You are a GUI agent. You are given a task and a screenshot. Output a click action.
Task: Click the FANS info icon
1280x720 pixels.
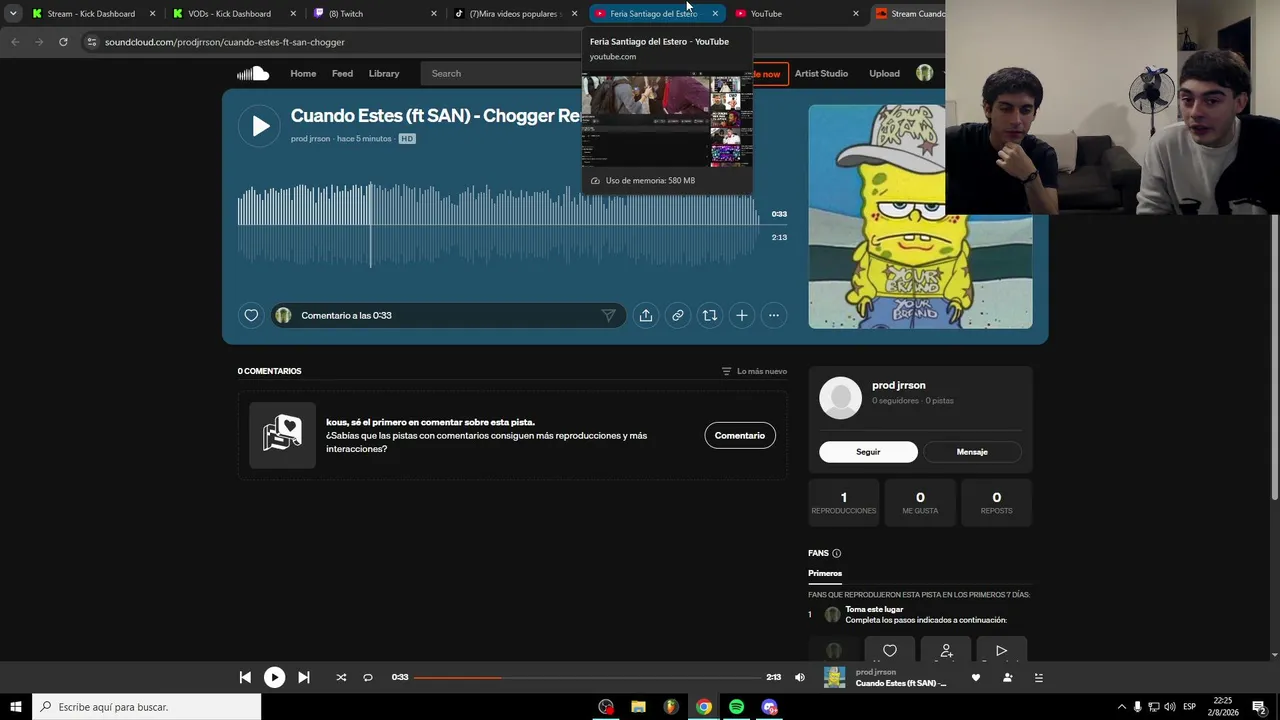(837, 553)
